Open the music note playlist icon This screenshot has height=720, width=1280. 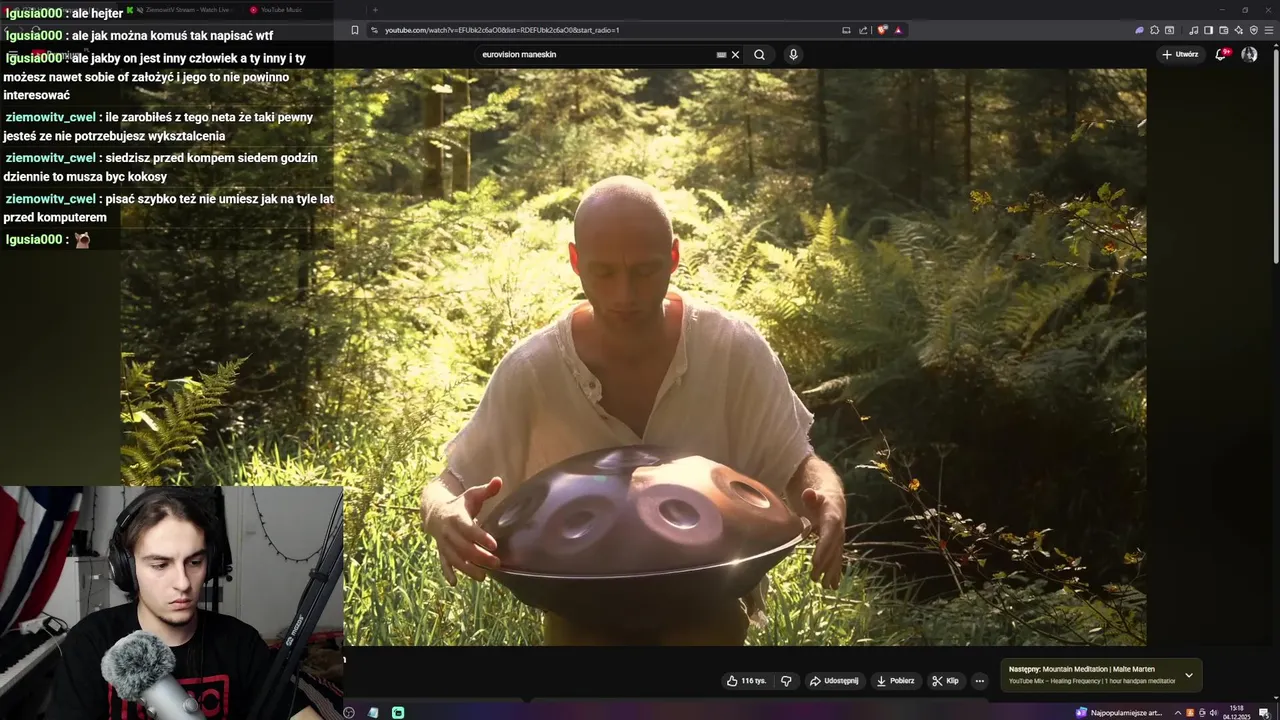click(x=1193, y=30)
